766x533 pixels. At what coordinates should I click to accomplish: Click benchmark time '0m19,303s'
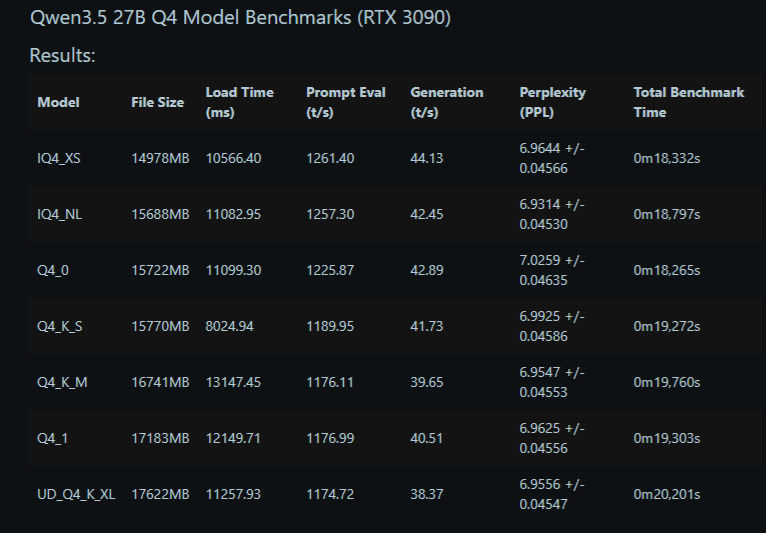666,438
